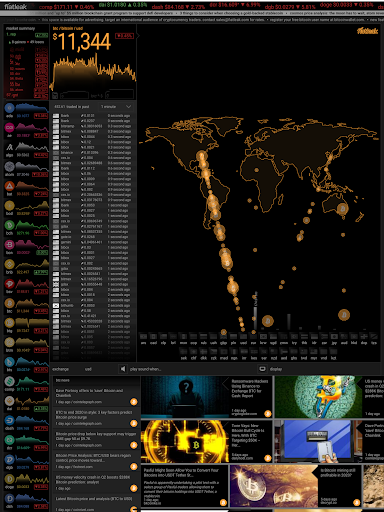Click the market summary heading
Screen dimensions: 384x512
click(x=20, y=28)
